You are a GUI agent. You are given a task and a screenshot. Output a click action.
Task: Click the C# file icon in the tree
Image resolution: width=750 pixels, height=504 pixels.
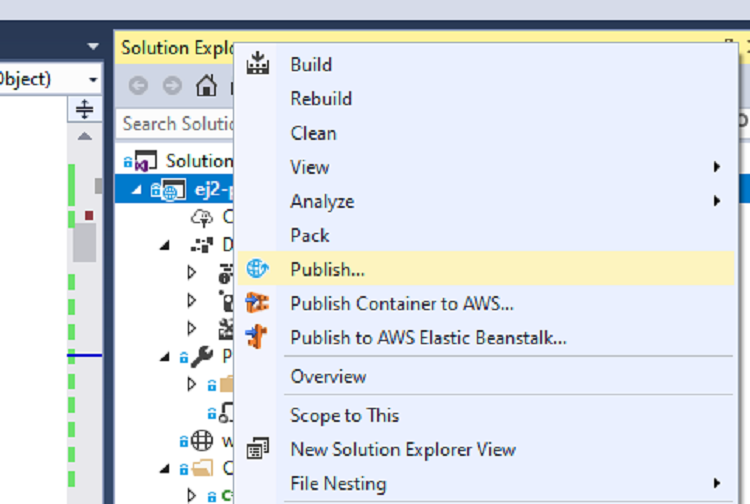(226, 495)
